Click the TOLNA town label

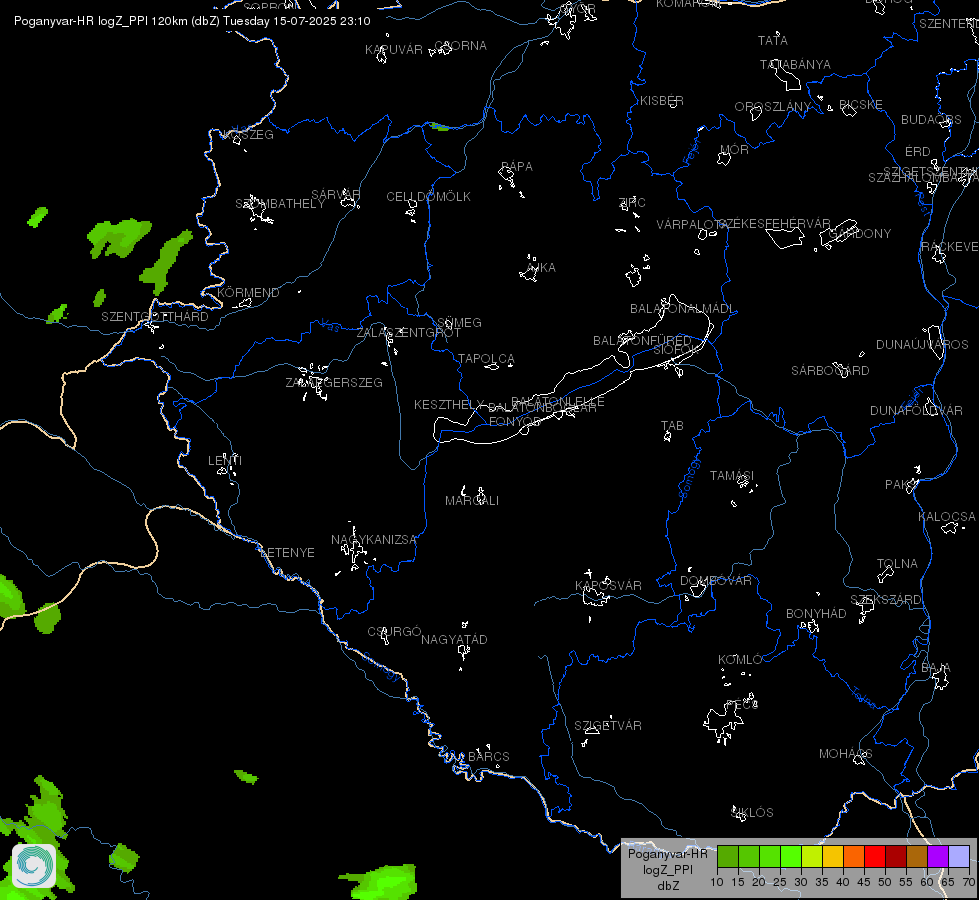pyautogui.click(x=897, y=564)
